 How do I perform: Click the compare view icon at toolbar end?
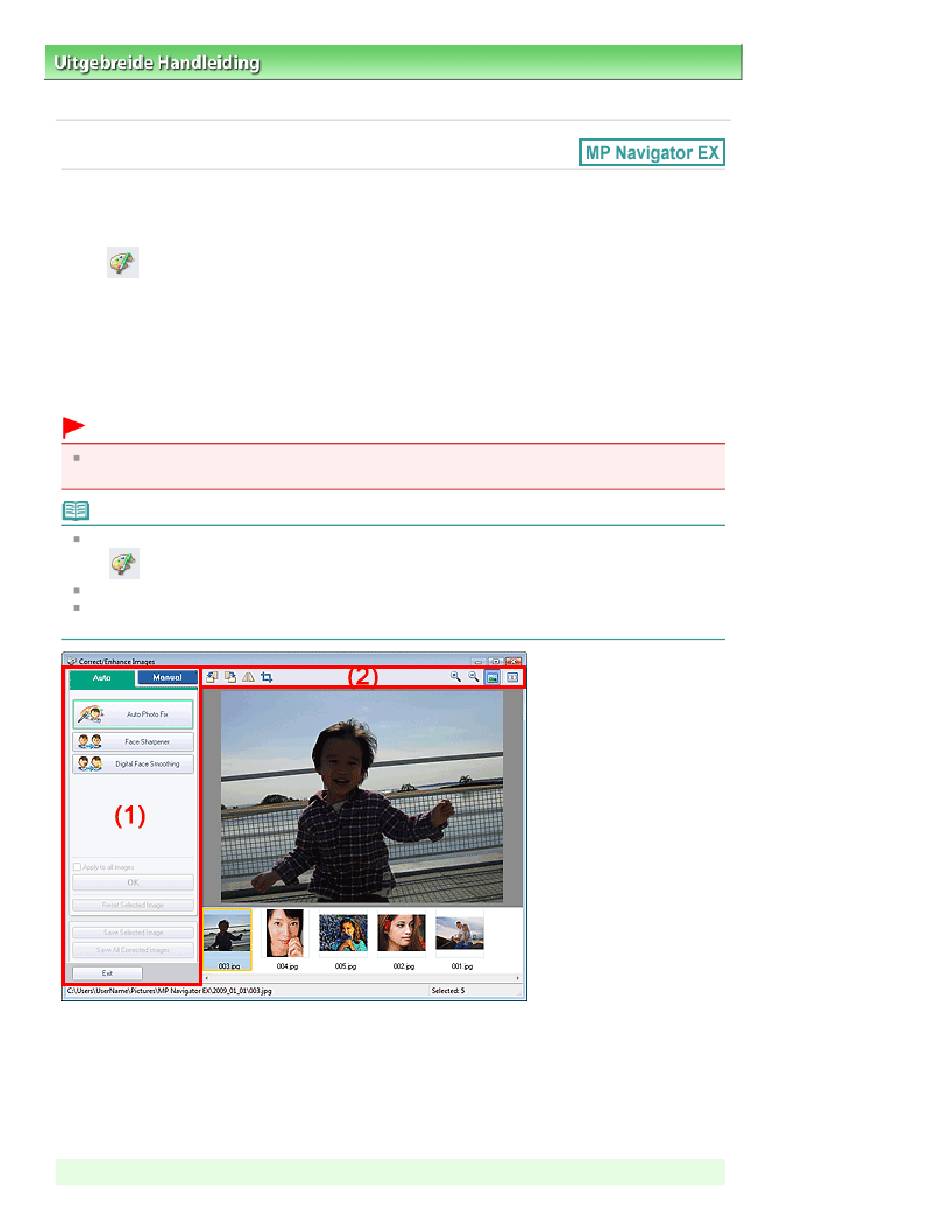(x=512, y=677)
